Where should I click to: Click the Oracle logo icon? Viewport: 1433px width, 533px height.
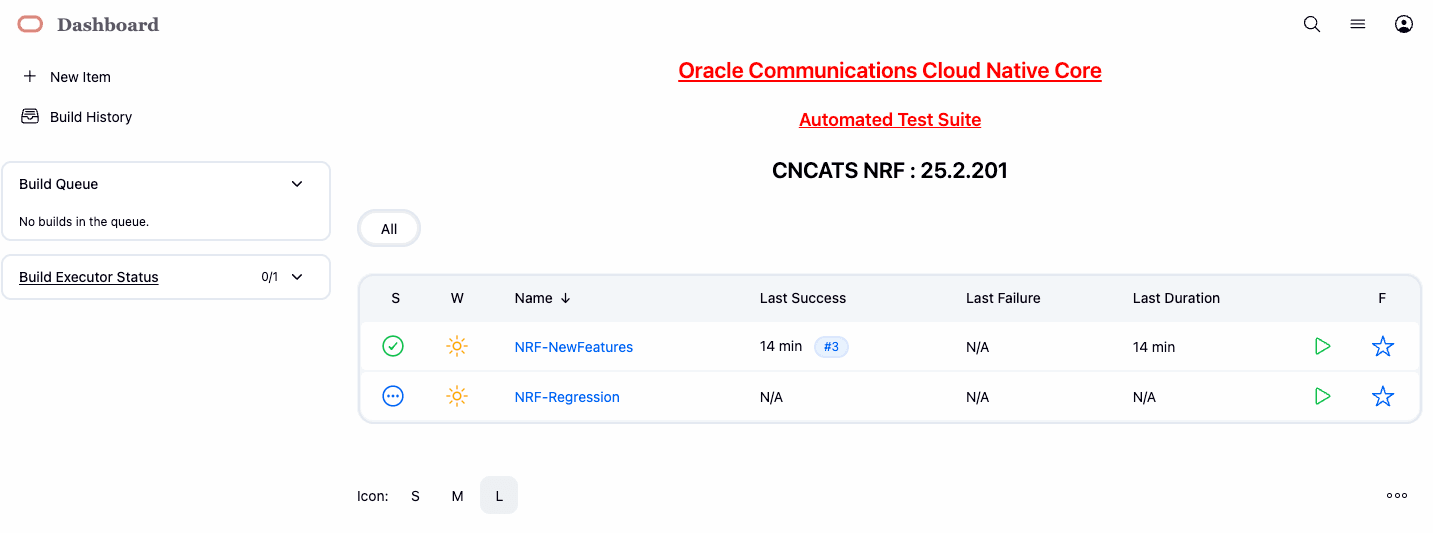30,24
